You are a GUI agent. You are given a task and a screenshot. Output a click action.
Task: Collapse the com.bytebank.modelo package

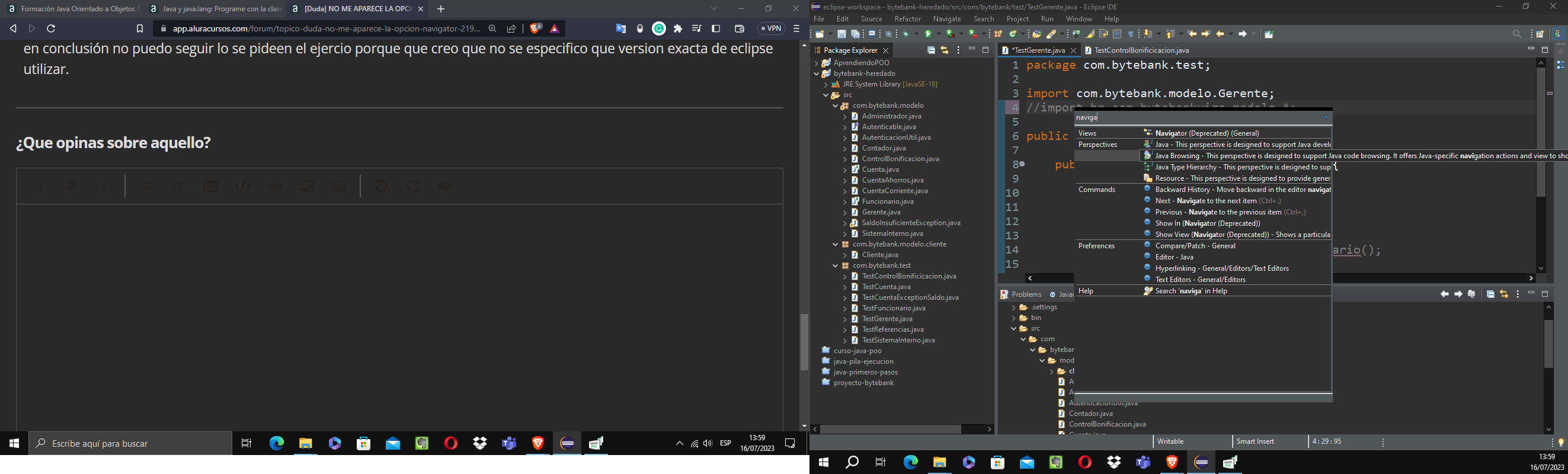836,106
